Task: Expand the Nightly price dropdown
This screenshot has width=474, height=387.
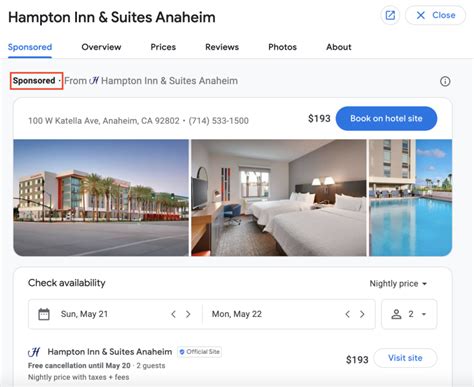Action: point(398,284)
